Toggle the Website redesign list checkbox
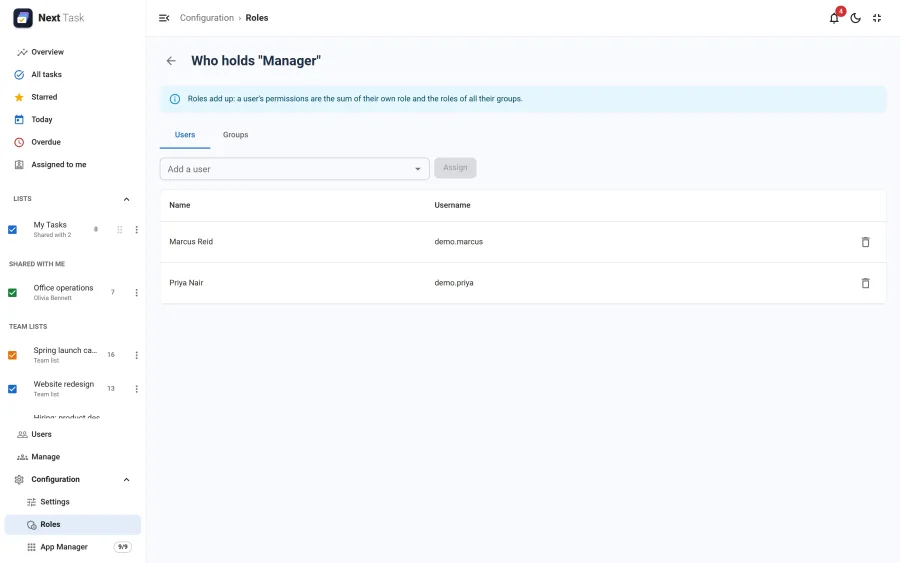900x563 pixels. coord(12,389)
